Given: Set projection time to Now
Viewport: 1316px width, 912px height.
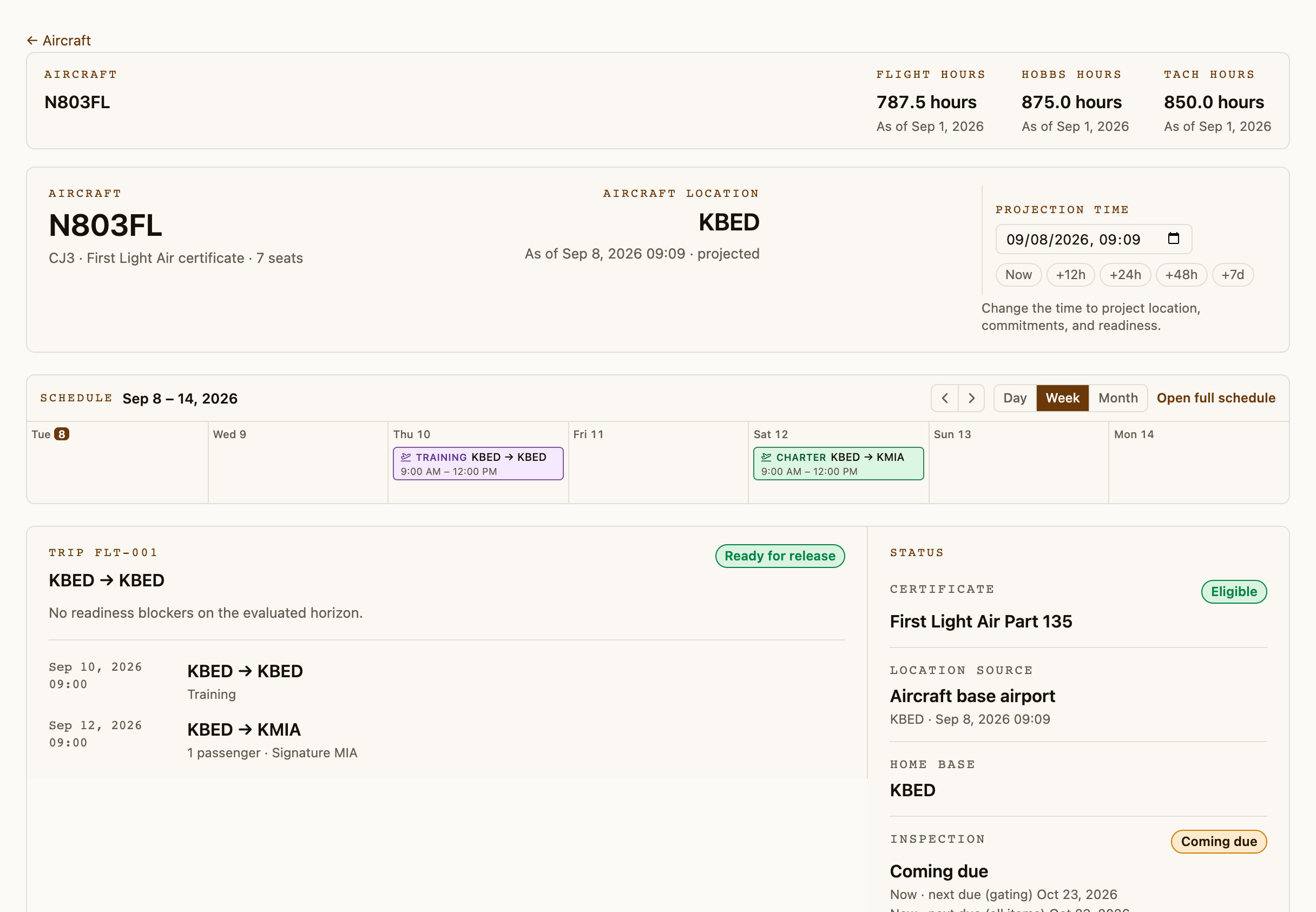Looking at the screenshot, I should click(1018, 275).
